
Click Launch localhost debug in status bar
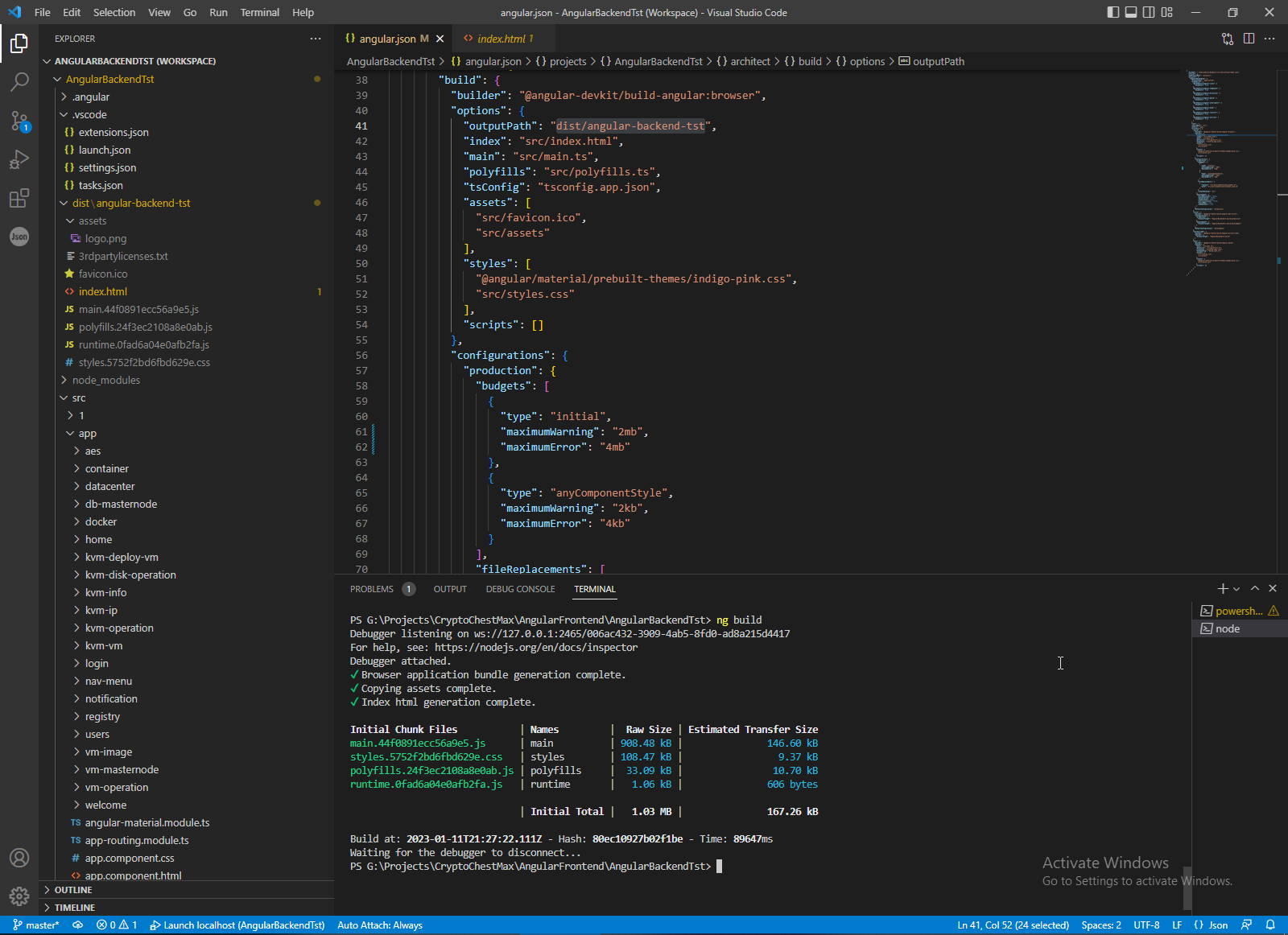[237, 925]
